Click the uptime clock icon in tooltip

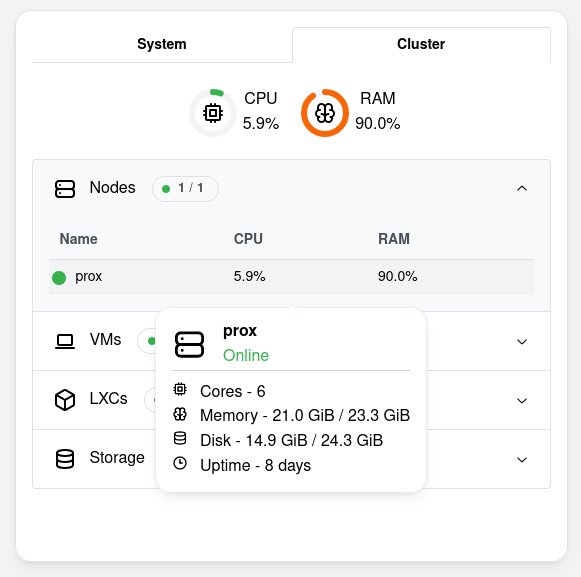pos(180,463)
